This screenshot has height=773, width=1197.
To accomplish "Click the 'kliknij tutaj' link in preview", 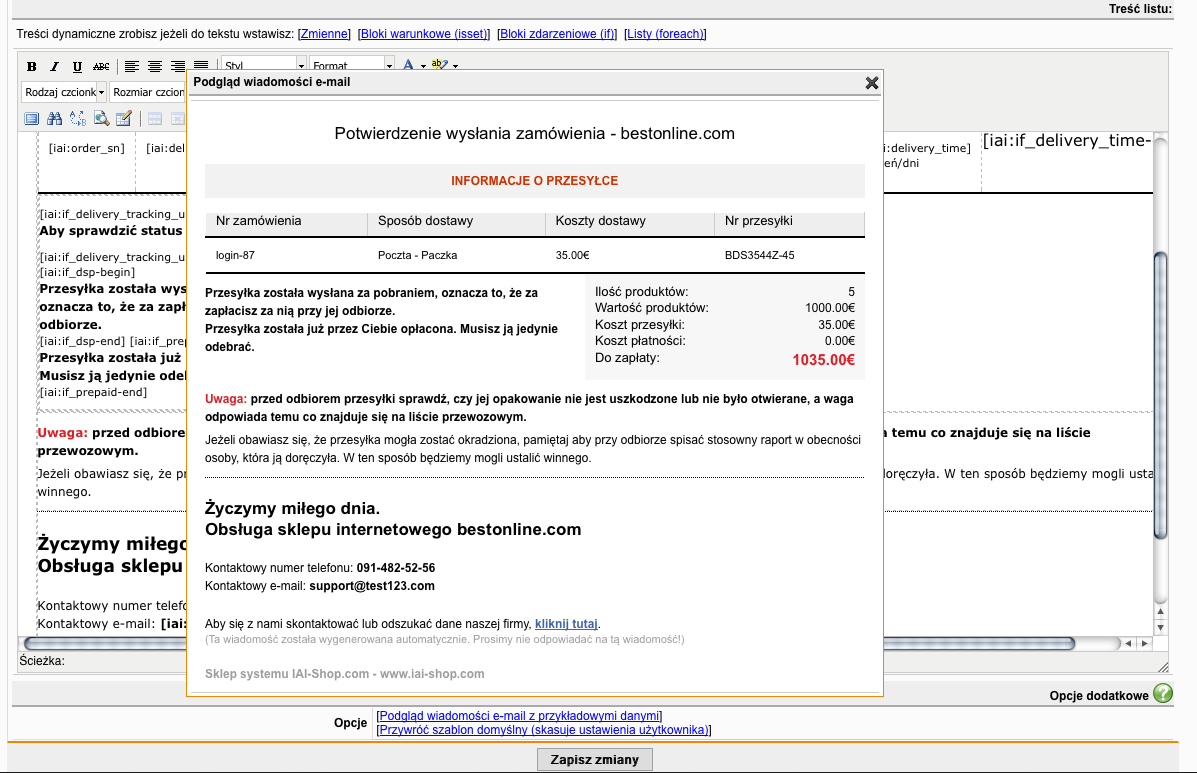I will [x=566, y=624].
